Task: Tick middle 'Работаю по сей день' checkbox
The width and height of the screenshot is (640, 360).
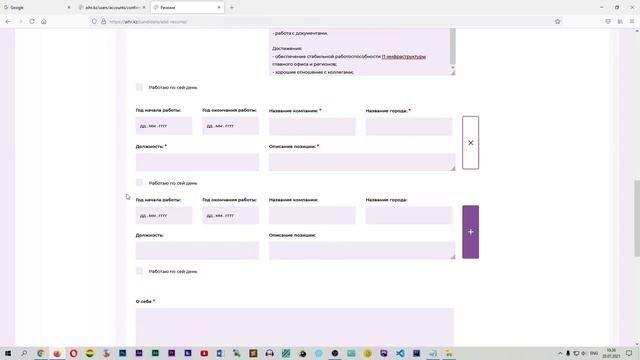Action: coord(139,182)
